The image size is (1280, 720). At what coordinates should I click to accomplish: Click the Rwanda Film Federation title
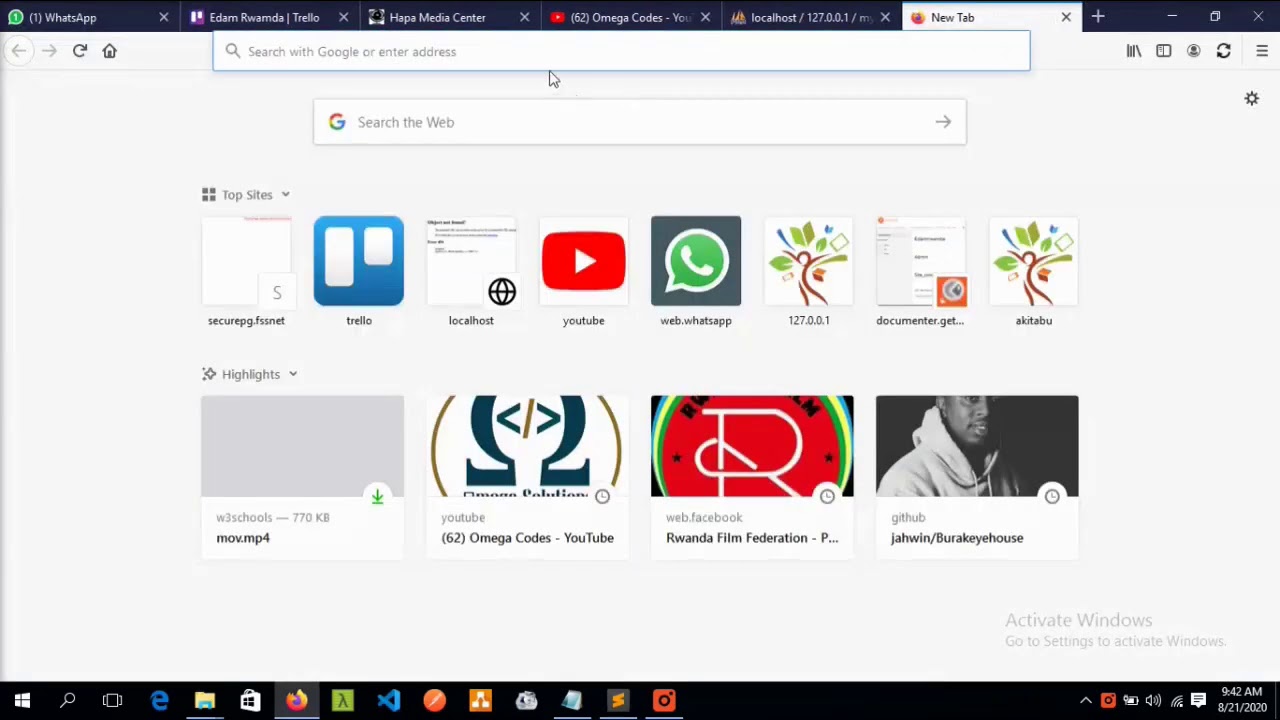coord(752,538)
